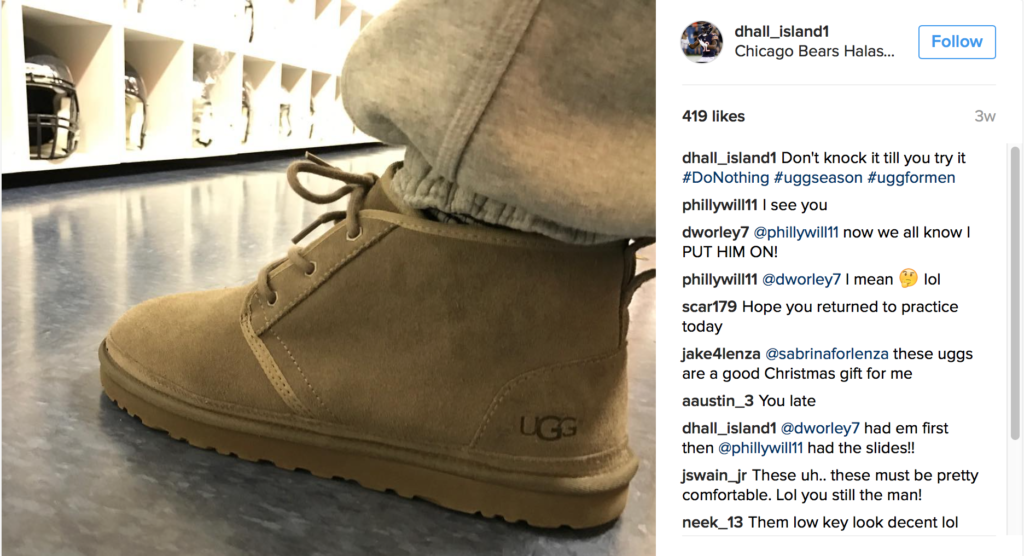Click @dworley7 mention in phillywill11's reply
Screen dimensions: 1024x556
[x=801, y=280]
